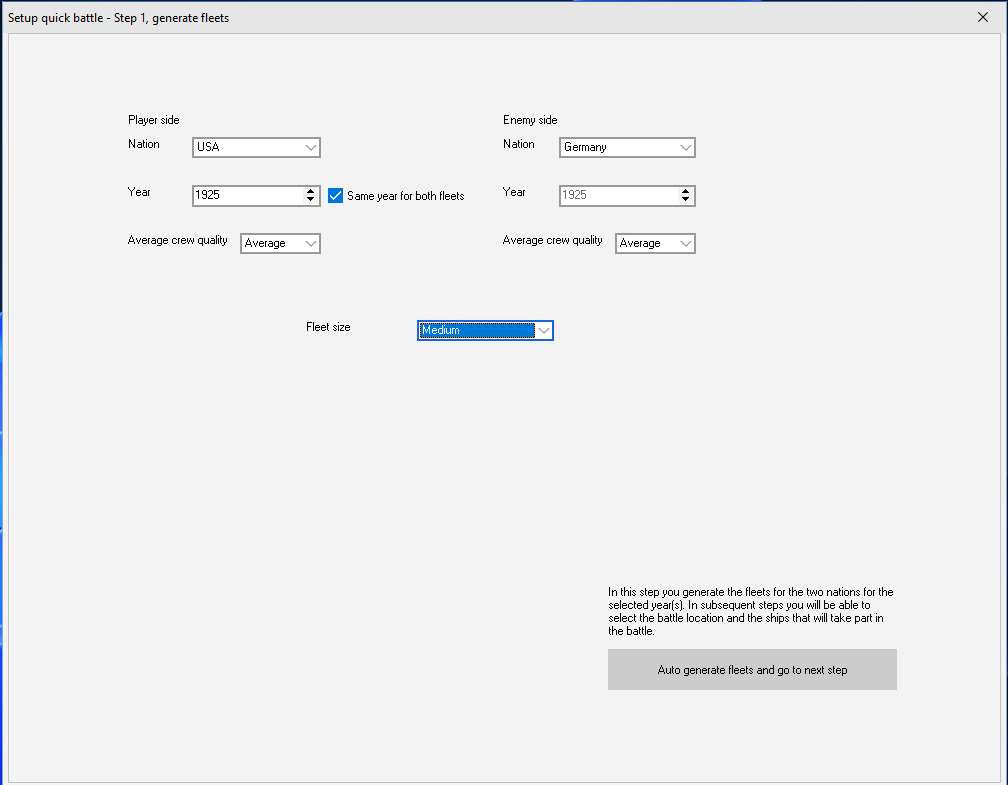Click the Enemy side year up arrow
The width and height of the screenshot is (1008, 785).
click(x=685, y=191)
